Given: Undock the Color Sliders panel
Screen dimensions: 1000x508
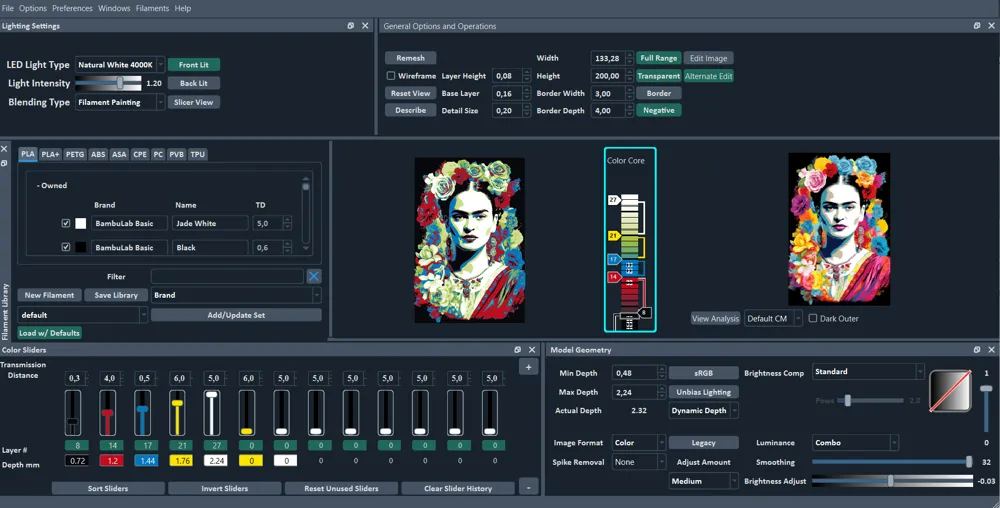Looking at the screenshot, I should 518,350.
